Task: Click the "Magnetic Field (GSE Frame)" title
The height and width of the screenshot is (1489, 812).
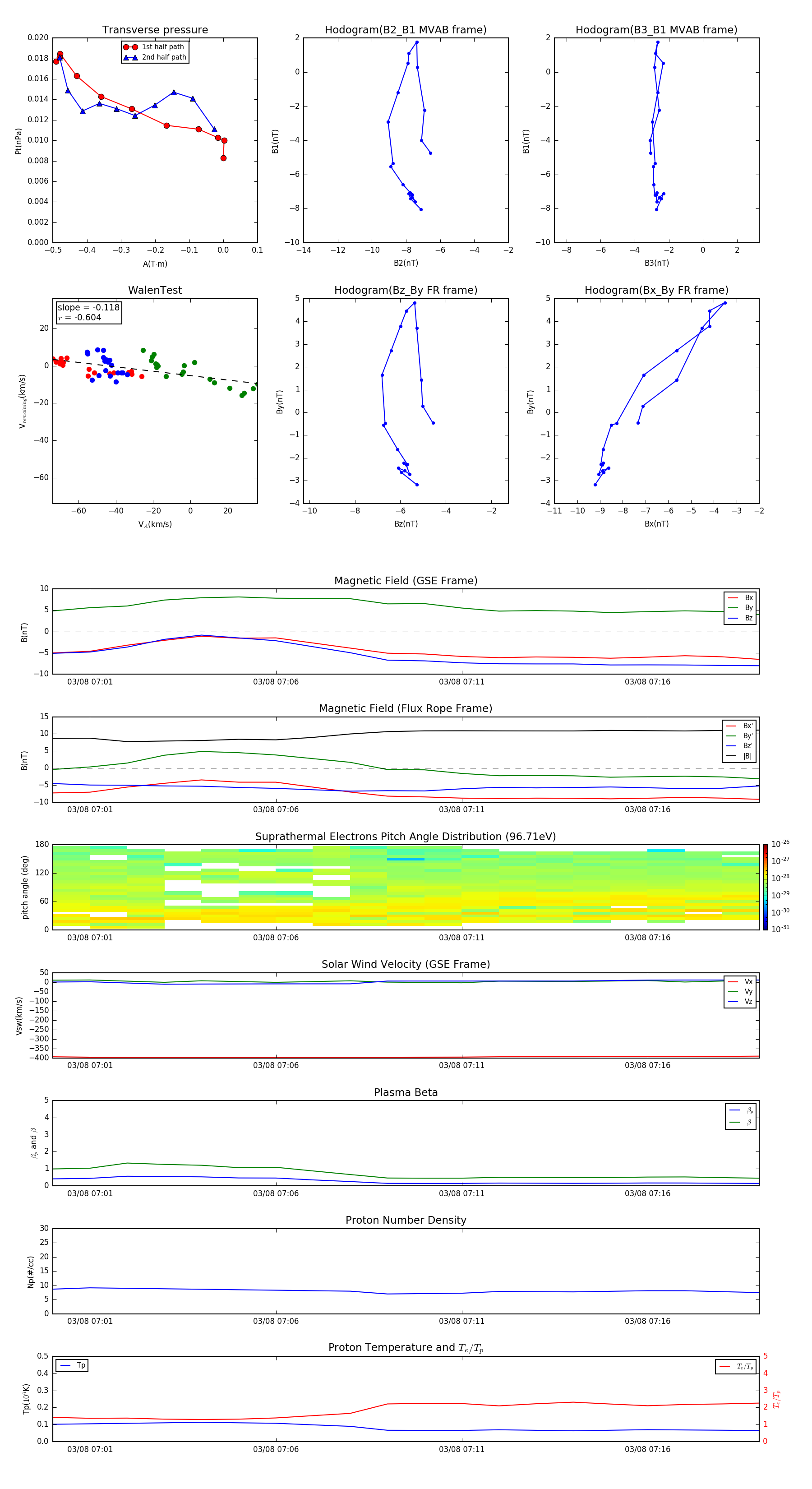Action: click(406, 581)
